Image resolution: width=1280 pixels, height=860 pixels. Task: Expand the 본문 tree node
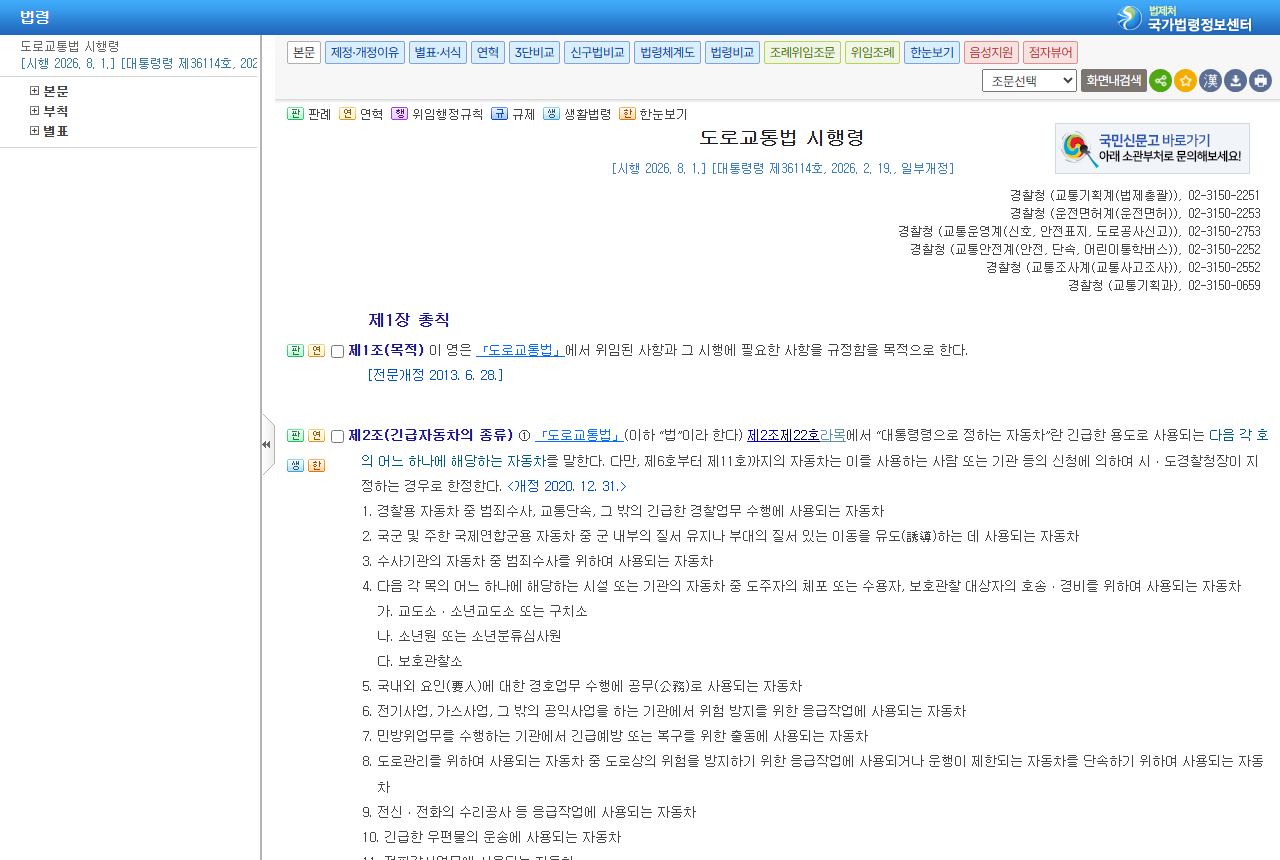[35, 91]
